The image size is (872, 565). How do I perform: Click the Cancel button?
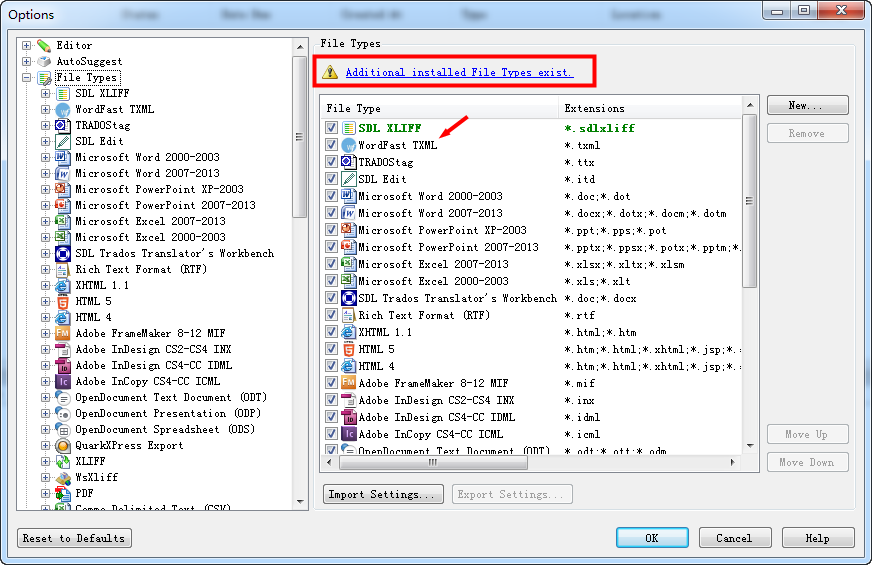coord(735,538)
